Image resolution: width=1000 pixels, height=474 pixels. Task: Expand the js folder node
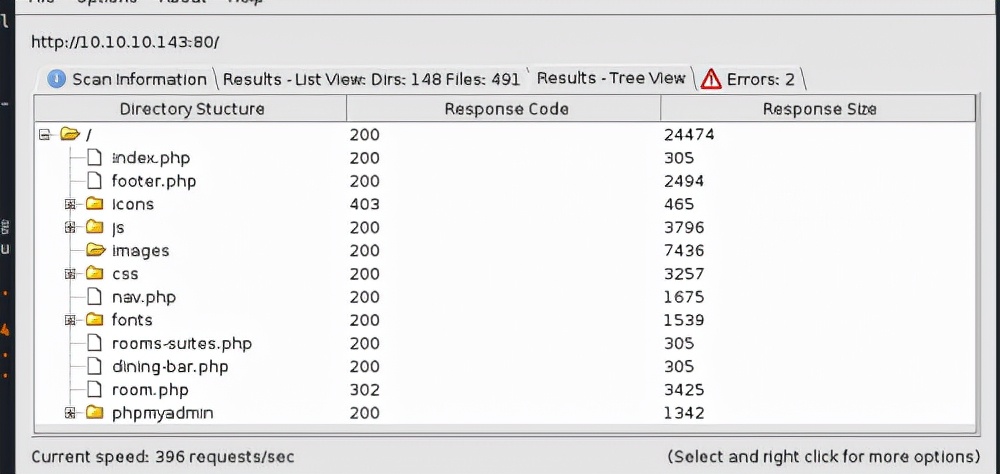[x=70, y=228]
